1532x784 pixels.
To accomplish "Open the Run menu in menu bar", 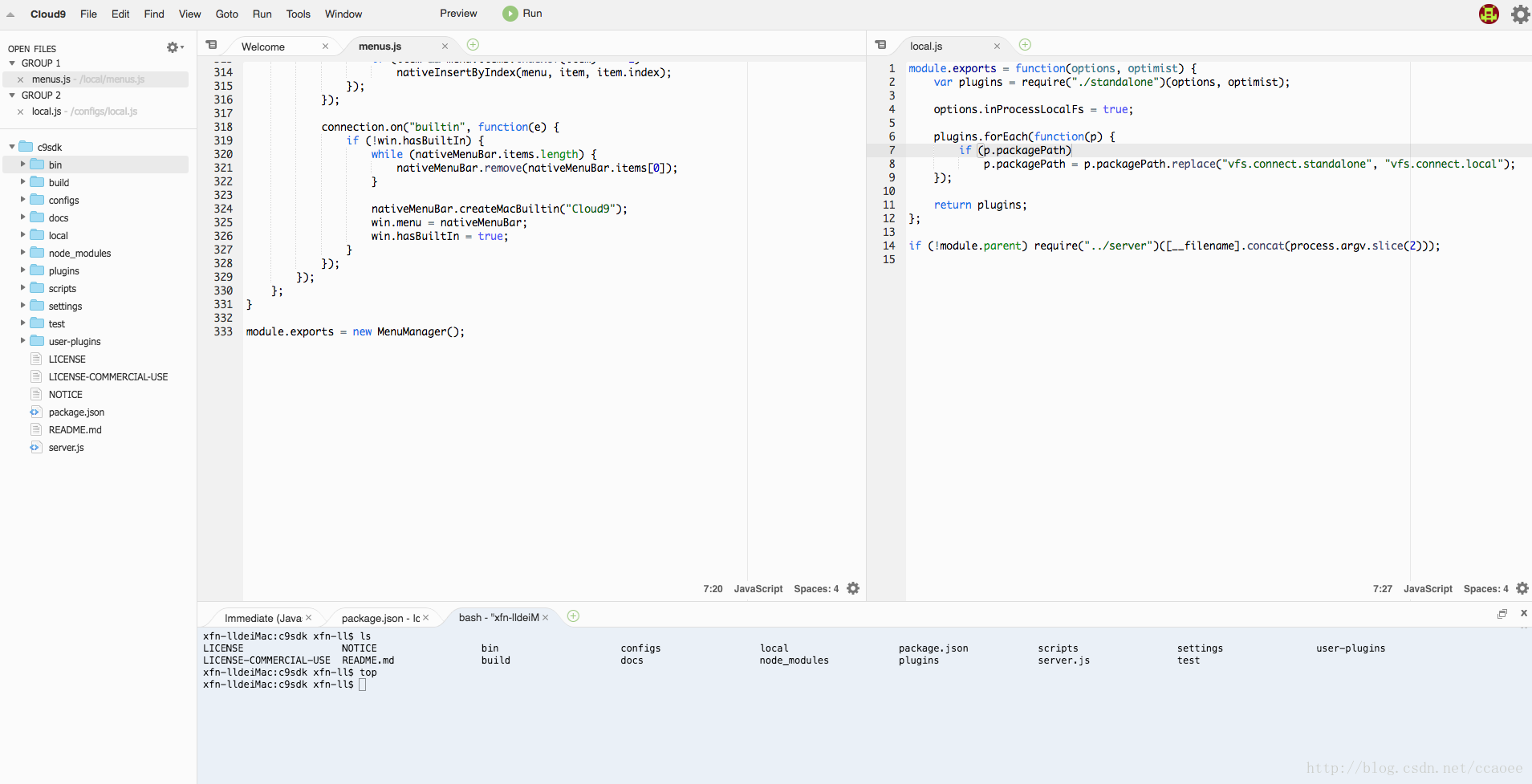I will tap(262, 14).
